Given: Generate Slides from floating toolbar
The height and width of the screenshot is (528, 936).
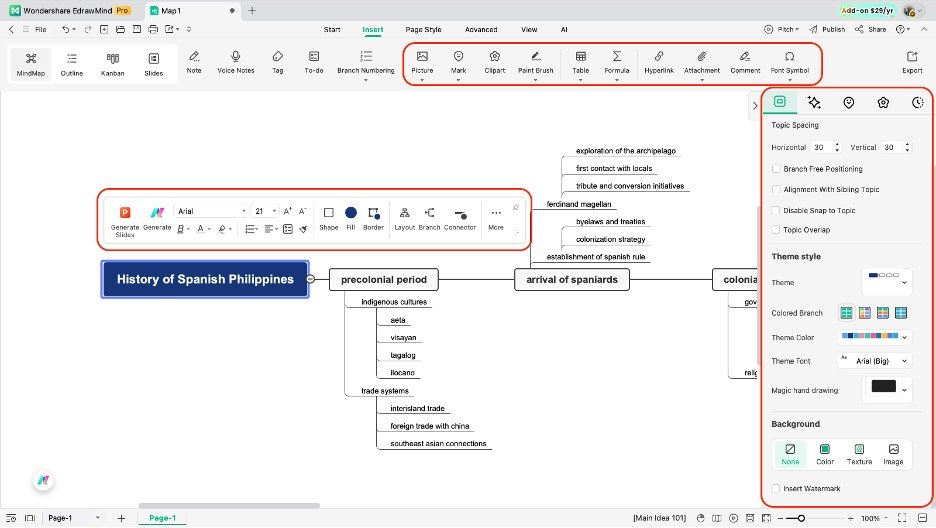Looking at the screenshot, I should 125,221.
